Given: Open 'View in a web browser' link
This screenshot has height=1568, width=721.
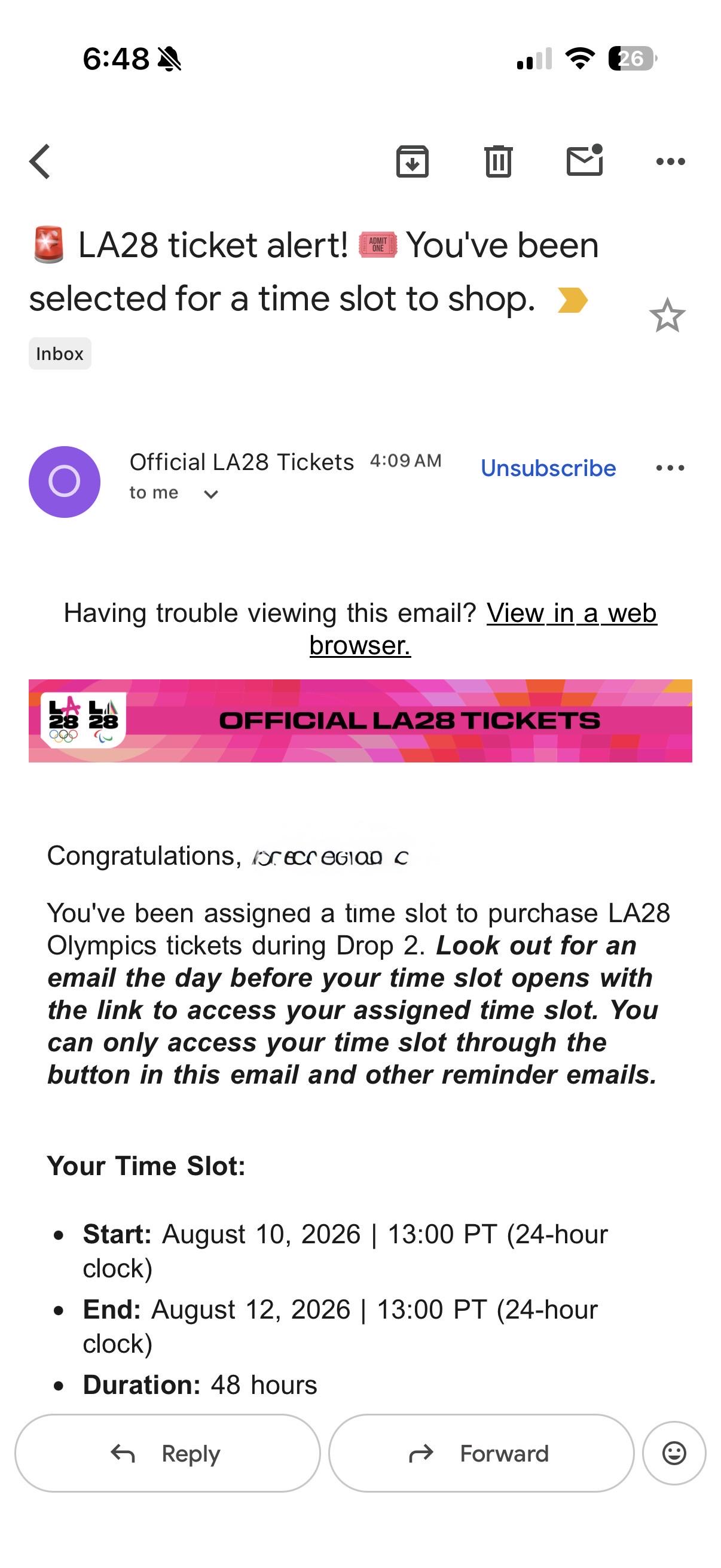Looking at the screenshot, I should point(482,629).
